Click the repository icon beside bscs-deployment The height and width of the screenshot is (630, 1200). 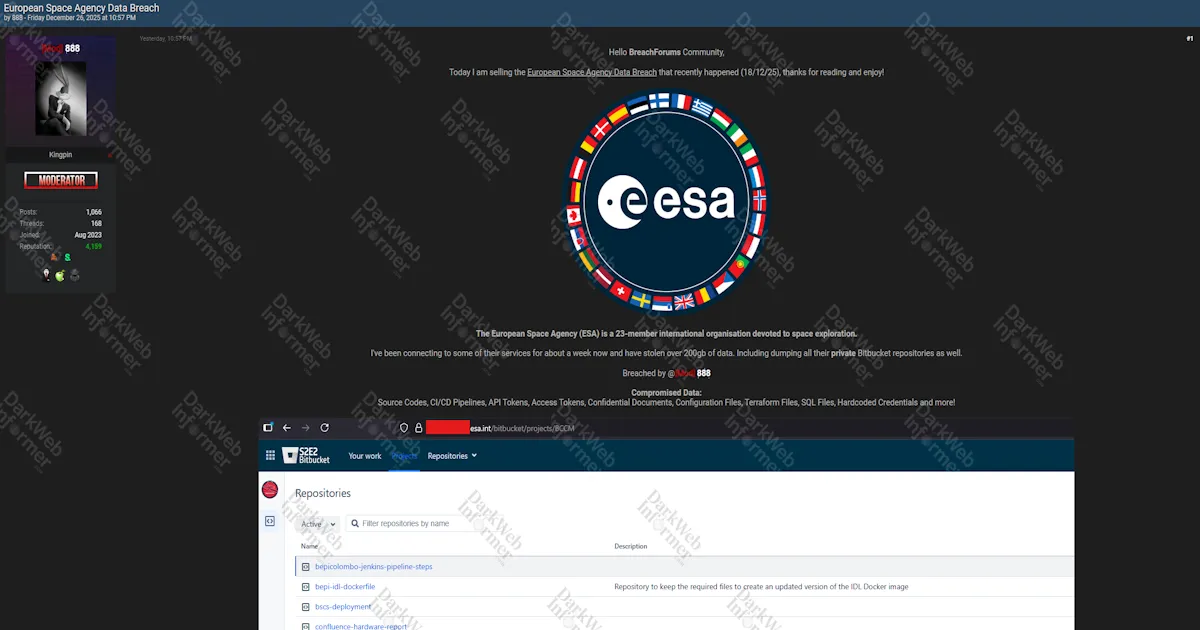[x=305, y=606]
